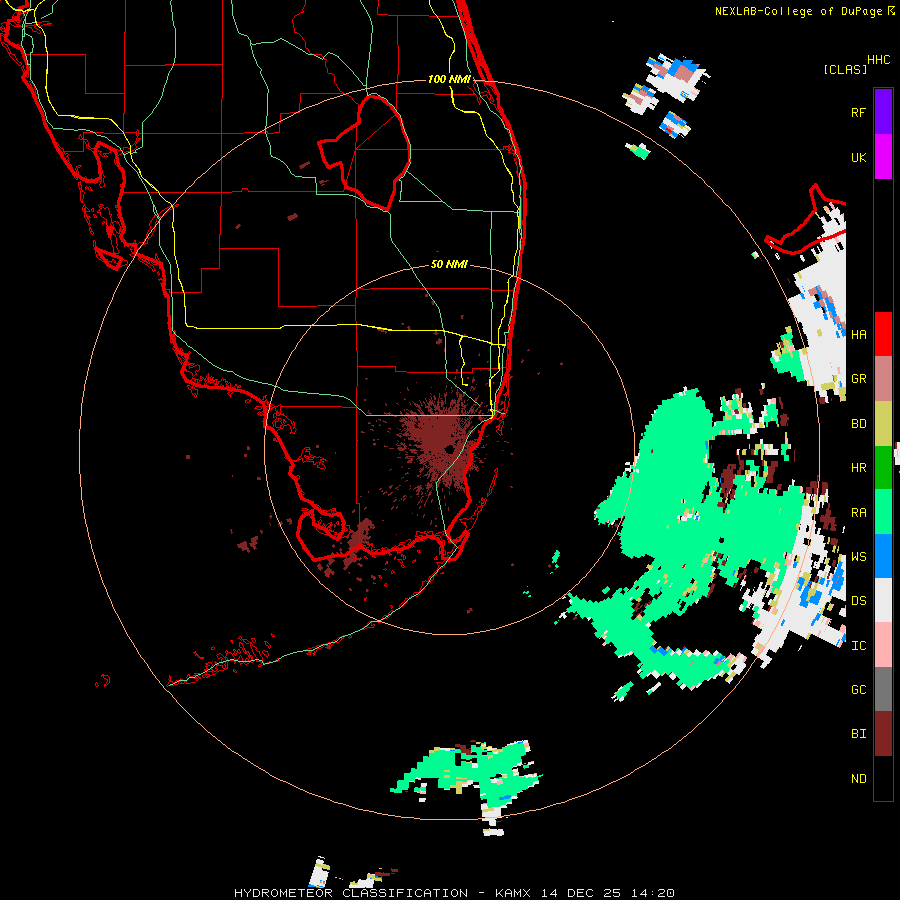The image size is (900, 900).
Task: Click the HA legend label text
Action: click(858, 335)
